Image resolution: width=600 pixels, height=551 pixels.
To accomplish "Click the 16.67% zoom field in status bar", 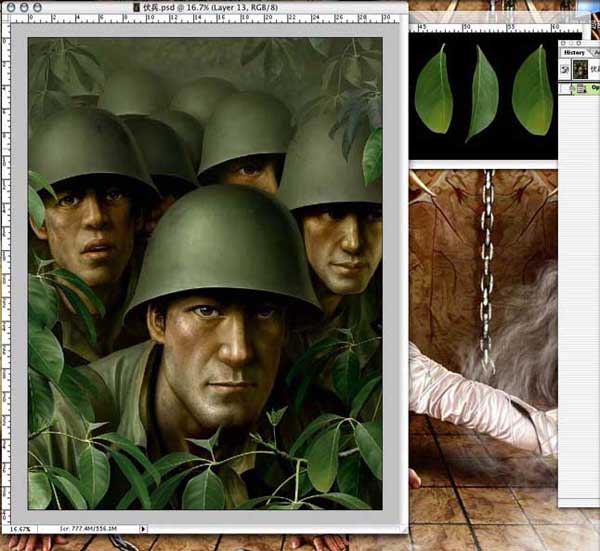I will coord(19,529).
